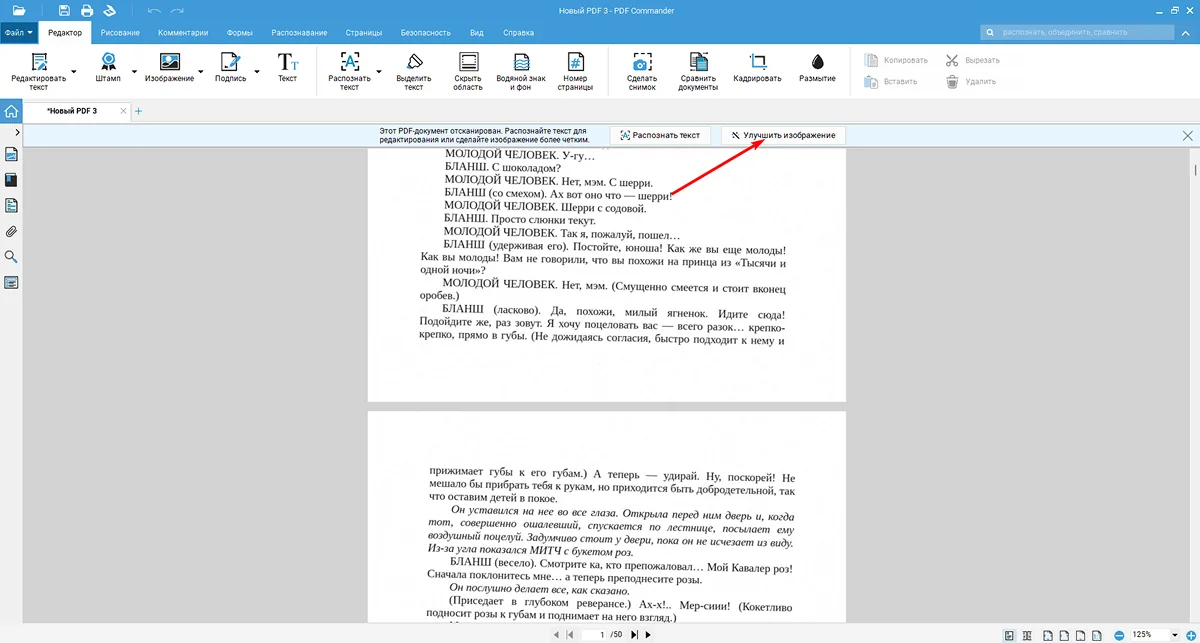Go to the last page
Viewport: 1200px width, 643px height.
(x=634, y=634)
